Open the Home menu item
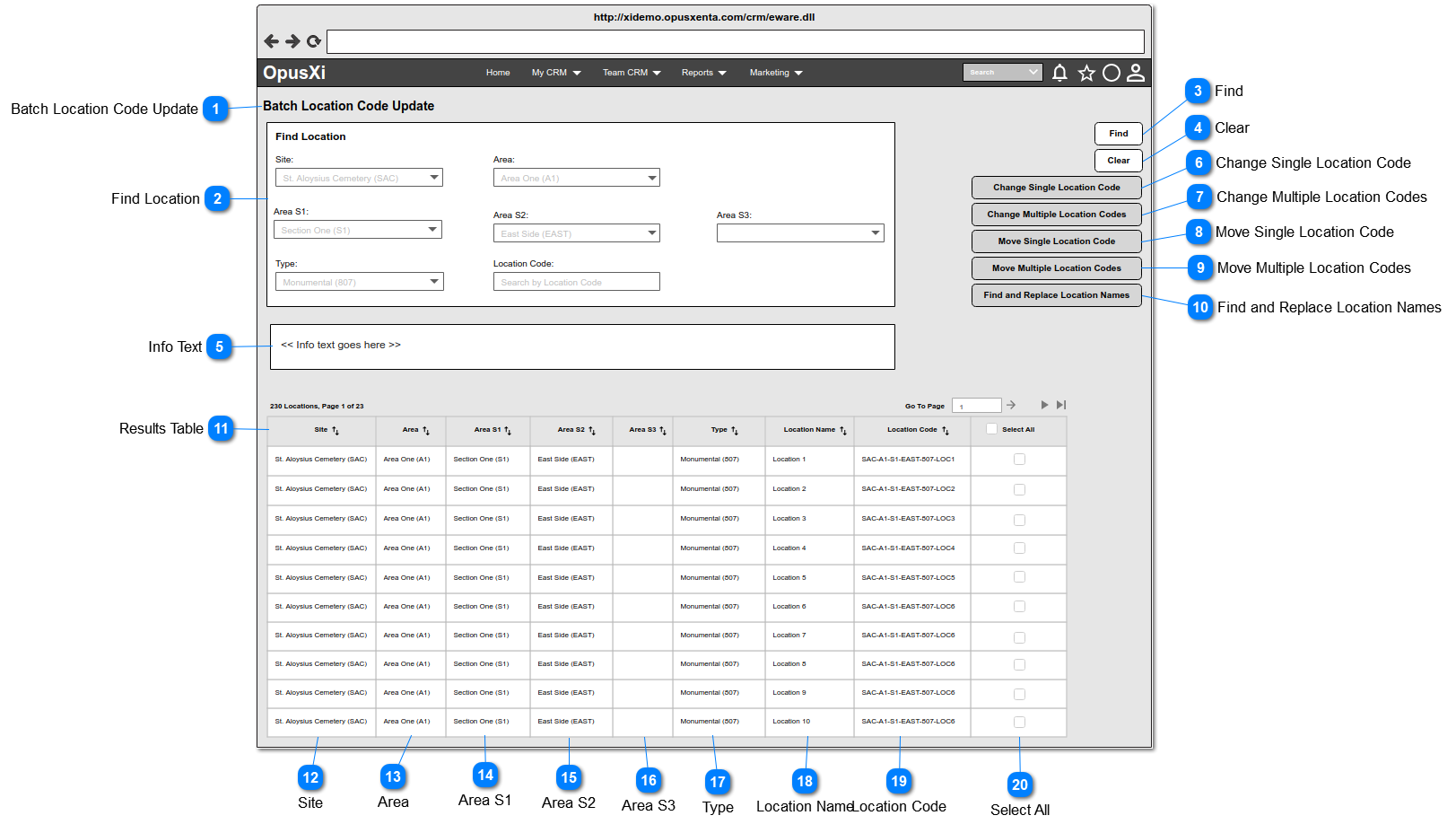The width and height of the screenshot is (1456, 833). click(498, 73)
